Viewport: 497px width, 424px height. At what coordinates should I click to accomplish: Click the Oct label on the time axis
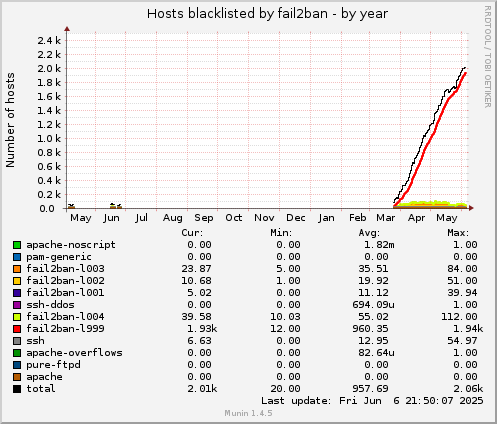click(234, 218)
